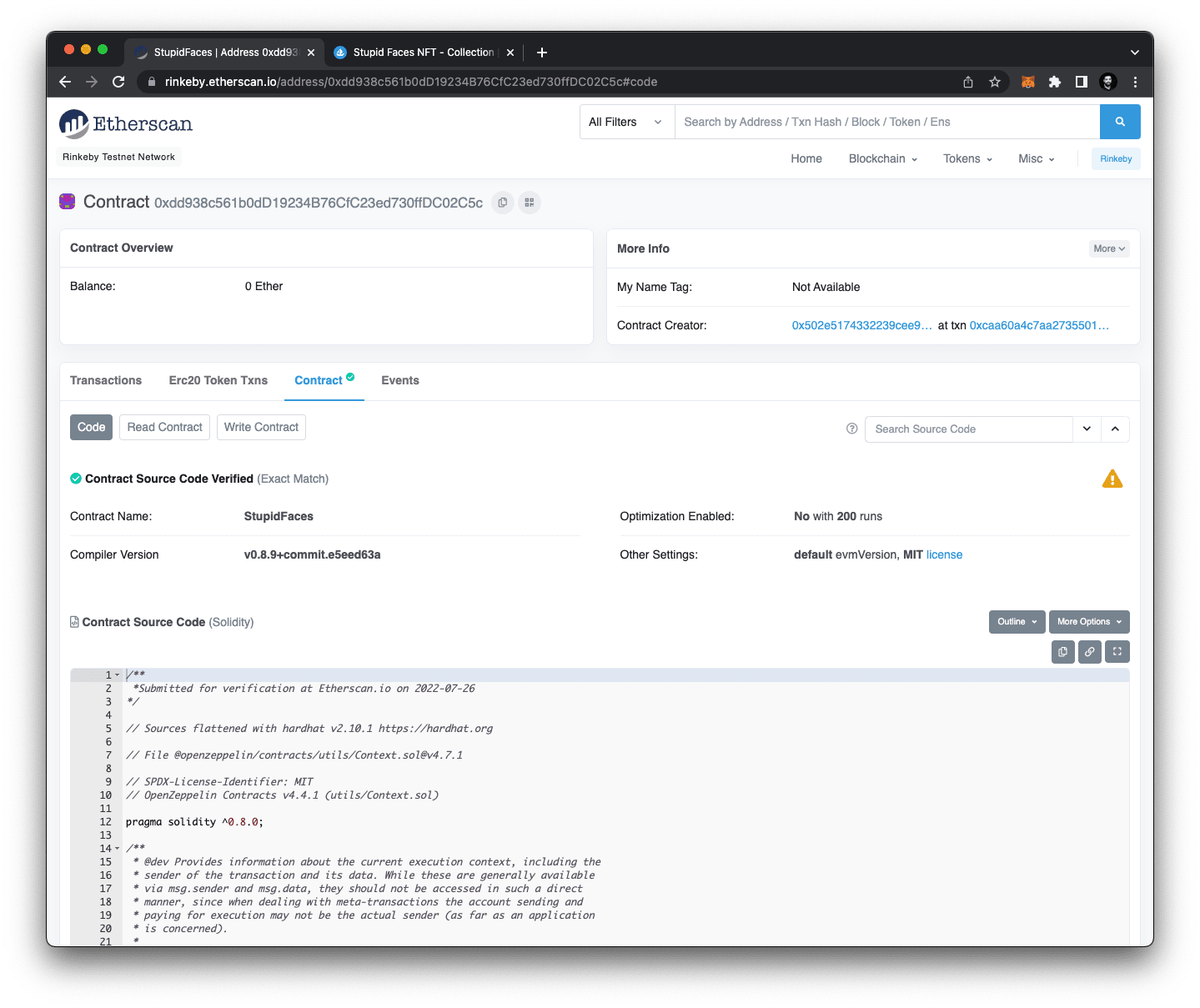Viewport: 1200px width, 1008px height.
Task: Open the contract creator address link
Action: tap(862, 325)
